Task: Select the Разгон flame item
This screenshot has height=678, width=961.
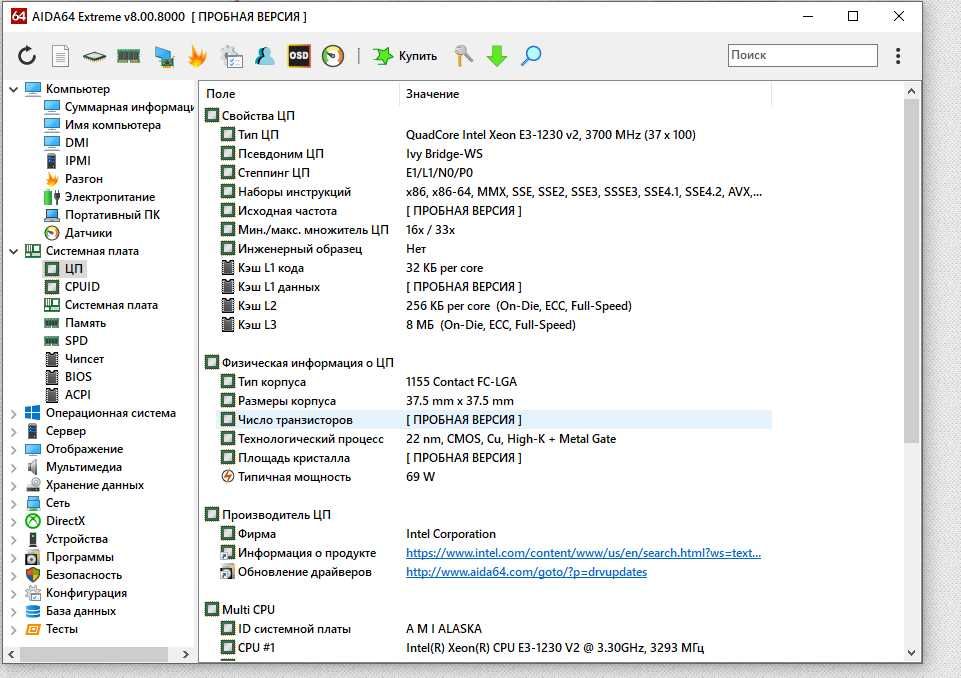Action: [74, 178]
